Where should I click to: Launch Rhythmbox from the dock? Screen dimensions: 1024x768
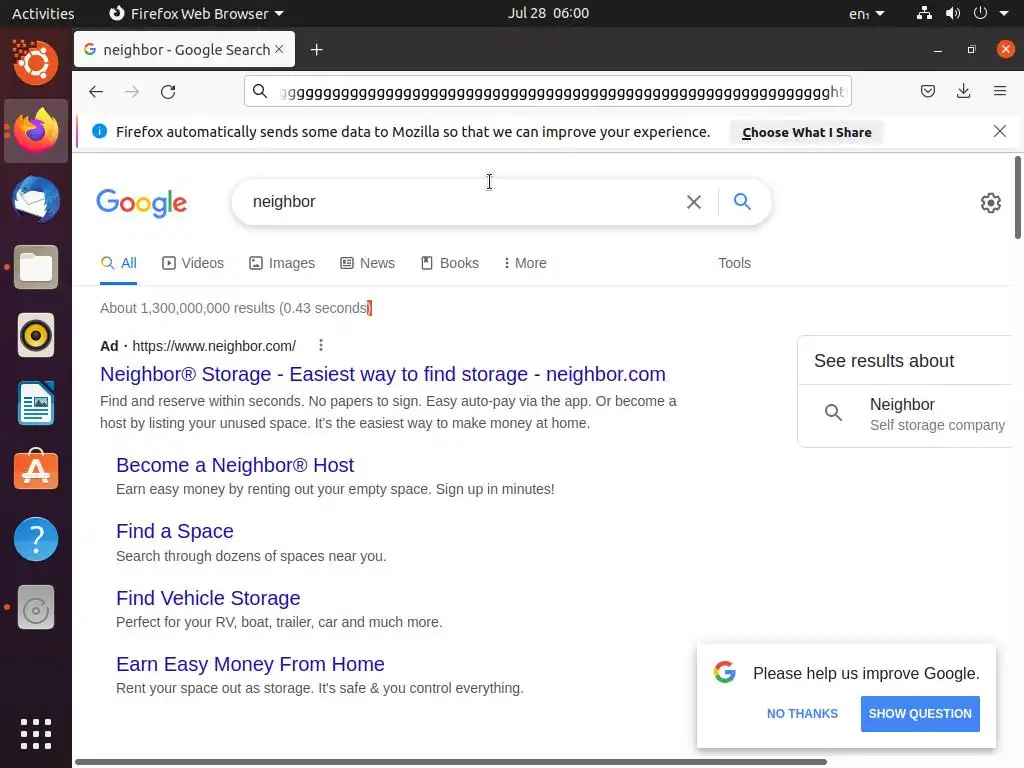pyautogui.click(x=36, y=336)
